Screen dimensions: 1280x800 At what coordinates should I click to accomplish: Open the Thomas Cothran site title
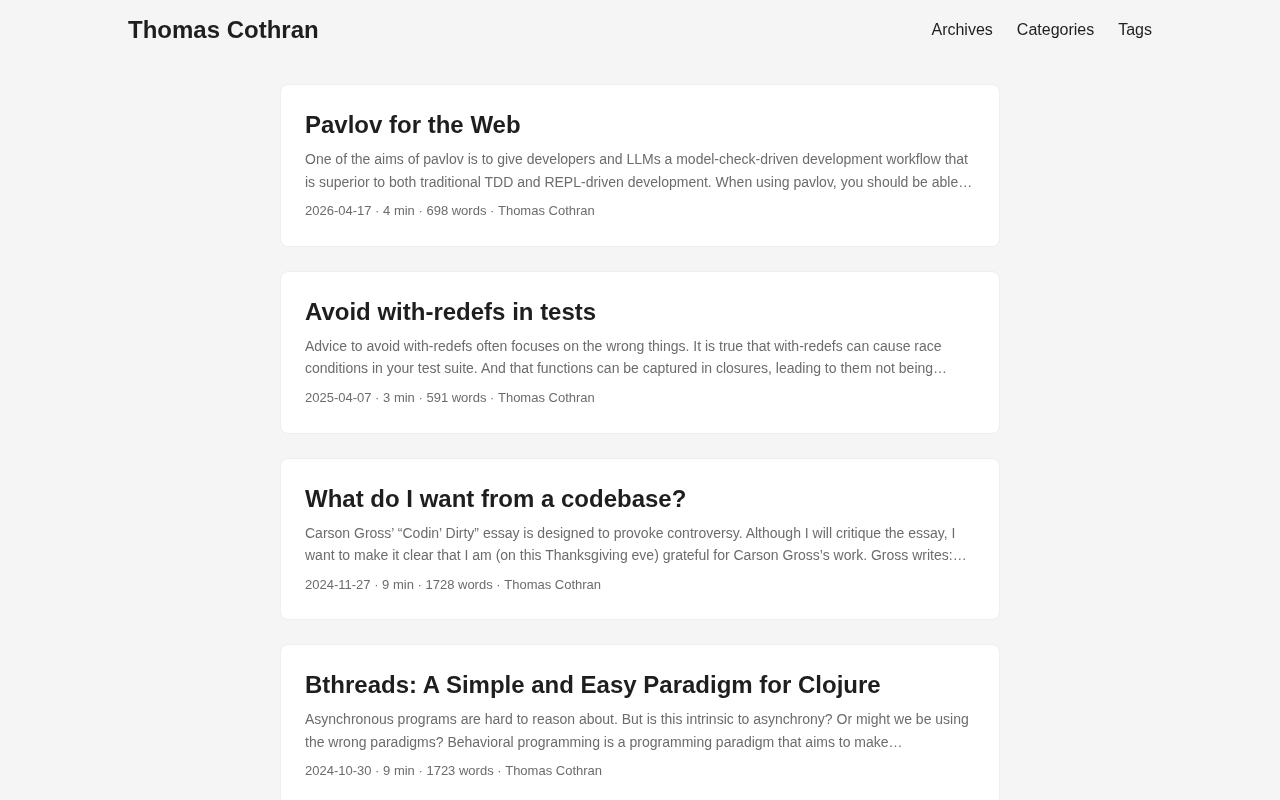pos(223,30)
